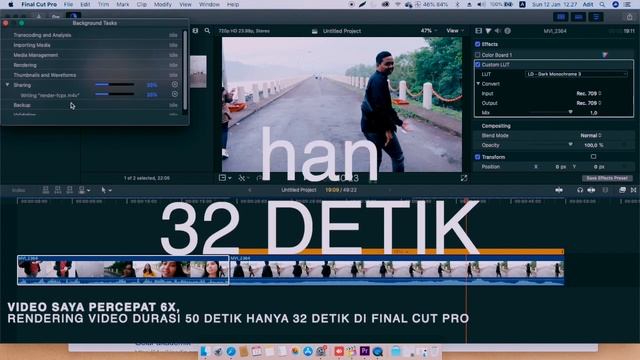
Task: Open Spotlight search in the menu bar
Action: [602, 4]
